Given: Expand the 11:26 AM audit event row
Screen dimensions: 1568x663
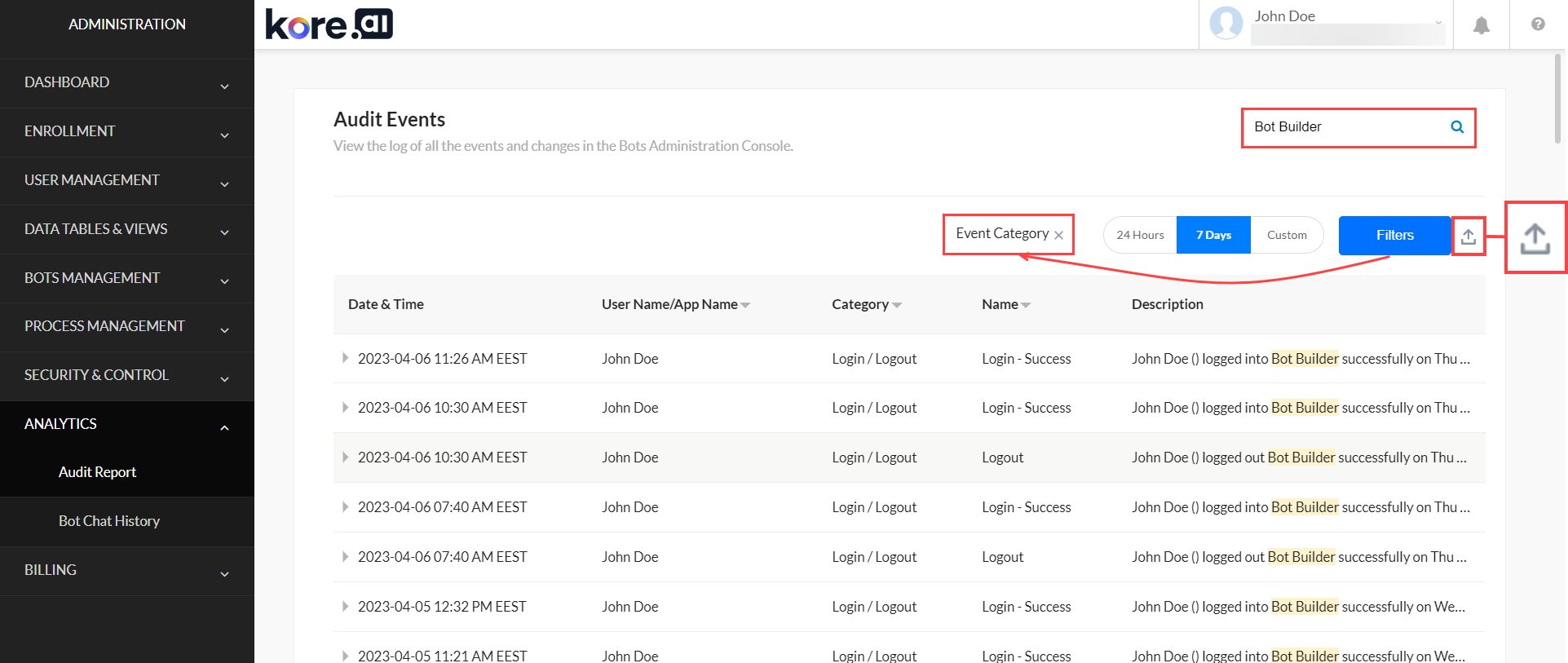Looking at the screenshot, I should pyautogui.click(x=345, y=358).
